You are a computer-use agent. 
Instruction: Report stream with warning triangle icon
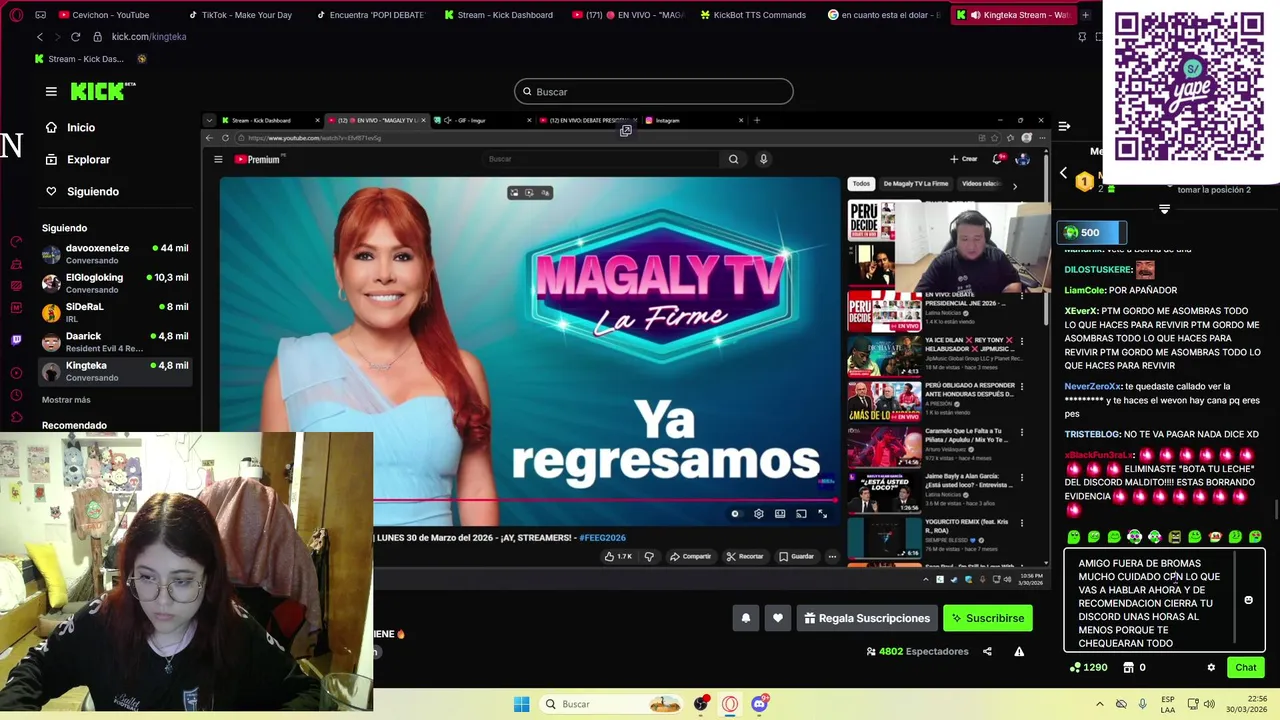(1019, 652)
